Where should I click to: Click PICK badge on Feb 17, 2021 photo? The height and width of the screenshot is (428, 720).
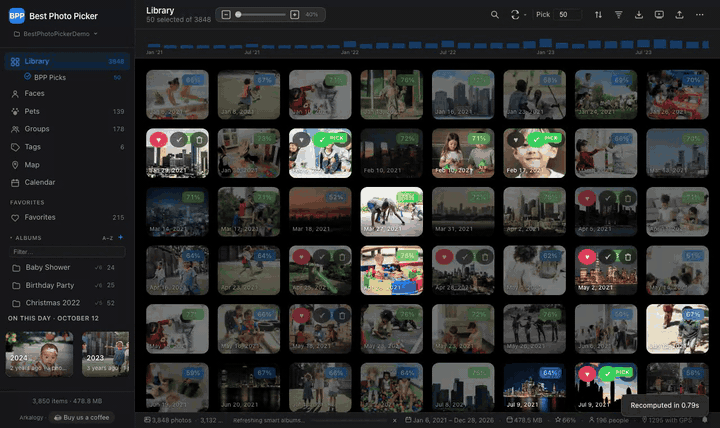(x=545, y=139)
